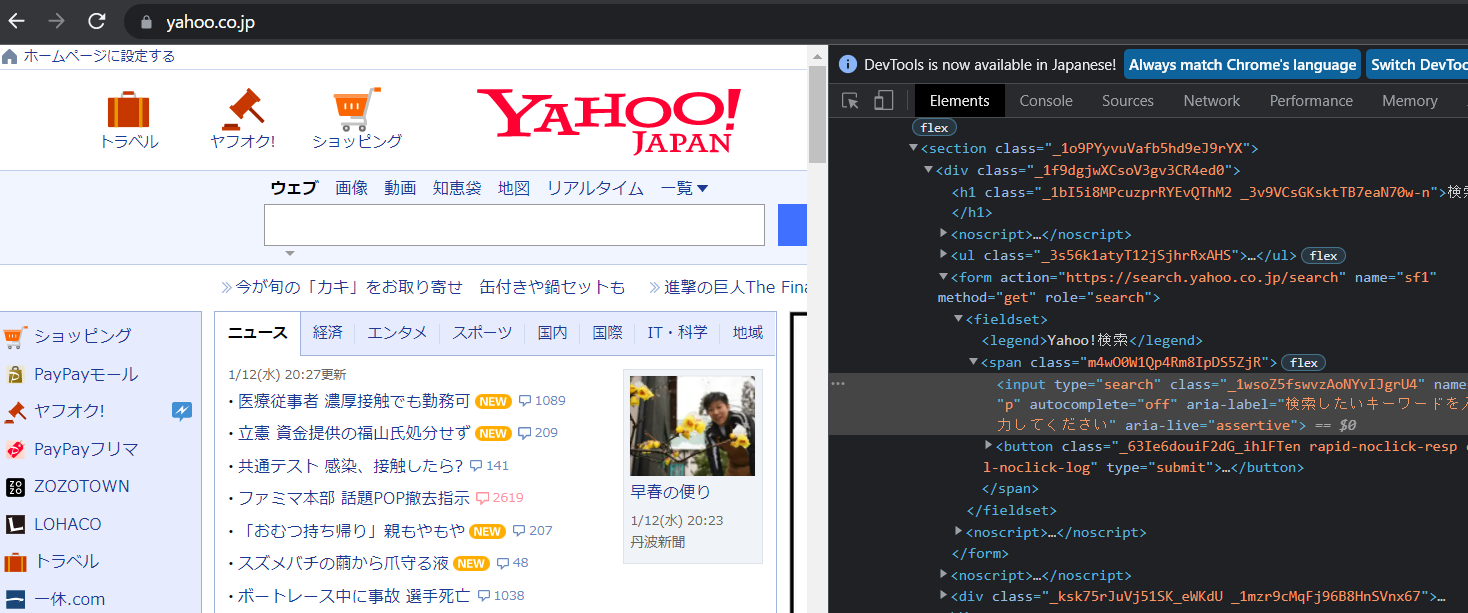The width and height of the screenshot is (1468, 613).
Task: Select the 経済 news tab
Action: [328, 333]
